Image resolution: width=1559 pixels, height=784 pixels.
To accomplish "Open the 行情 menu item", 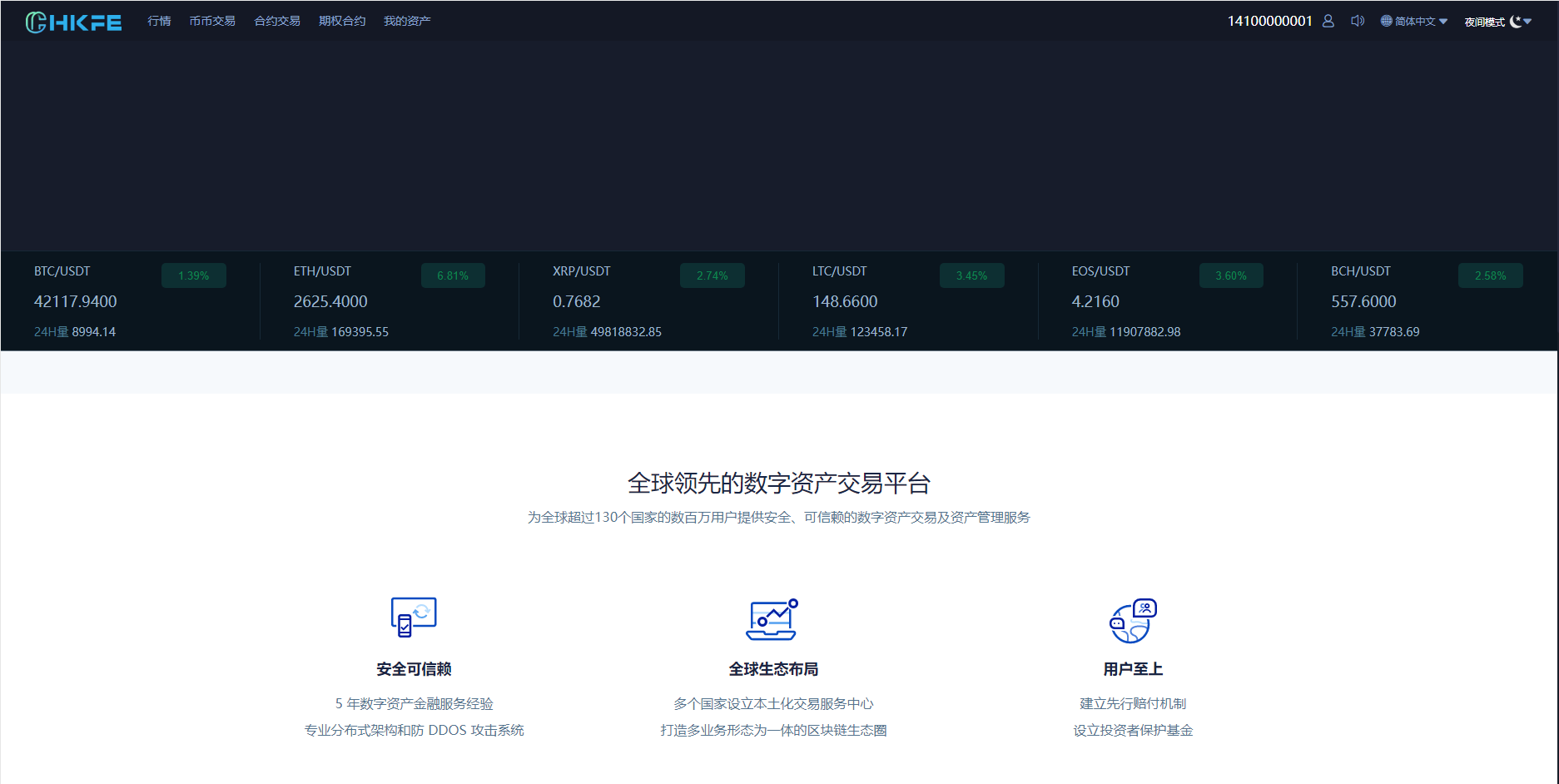I will [159, 20].
